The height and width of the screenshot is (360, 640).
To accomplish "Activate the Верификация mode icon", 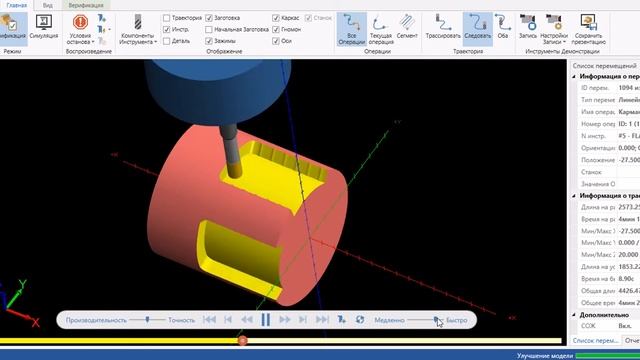I will pos(11,28).
